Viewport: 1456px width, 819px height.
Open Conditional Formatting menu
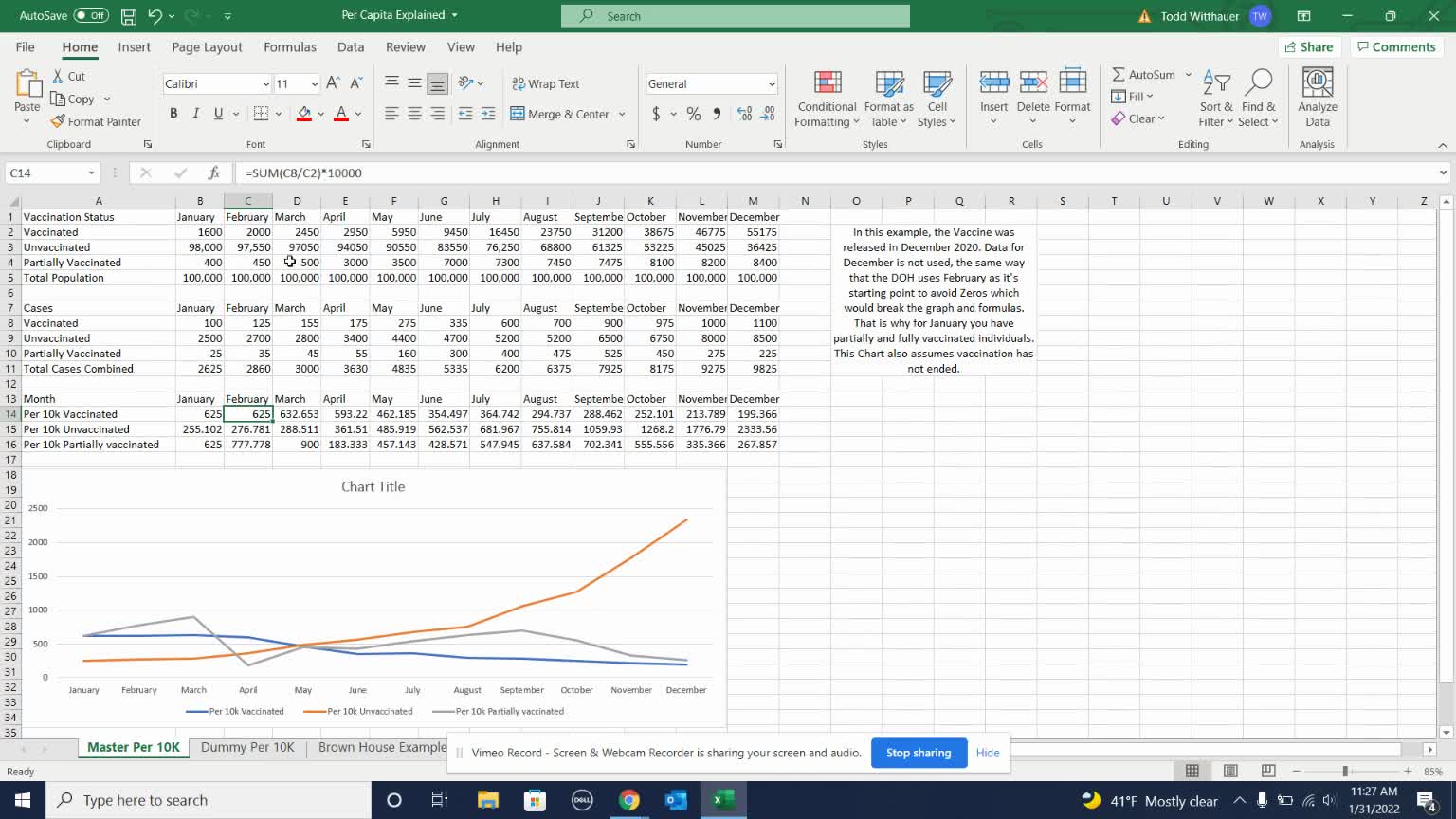(x=827, y=99)
